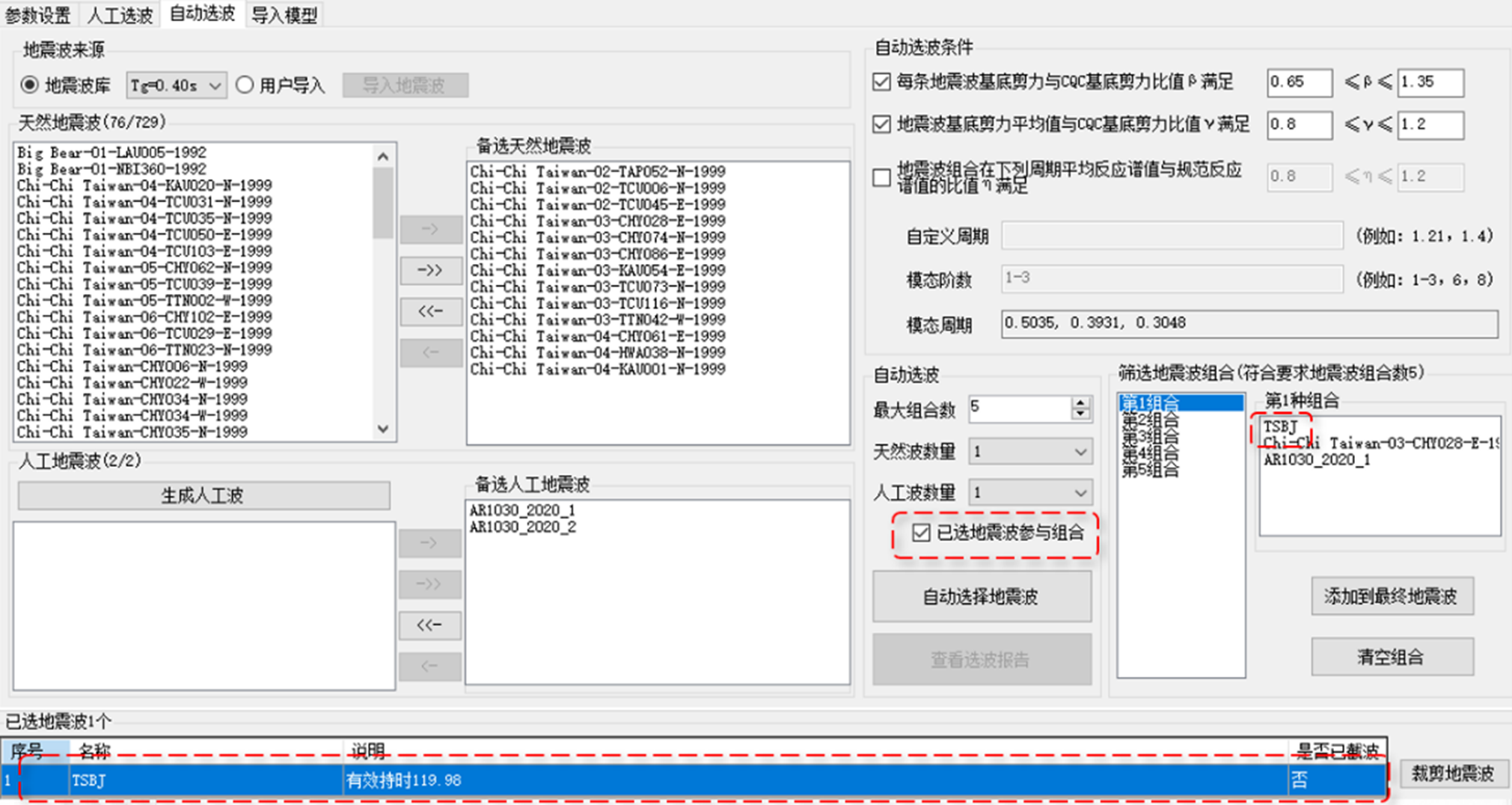Click the 模态周期 input field

click(1249, 323)
